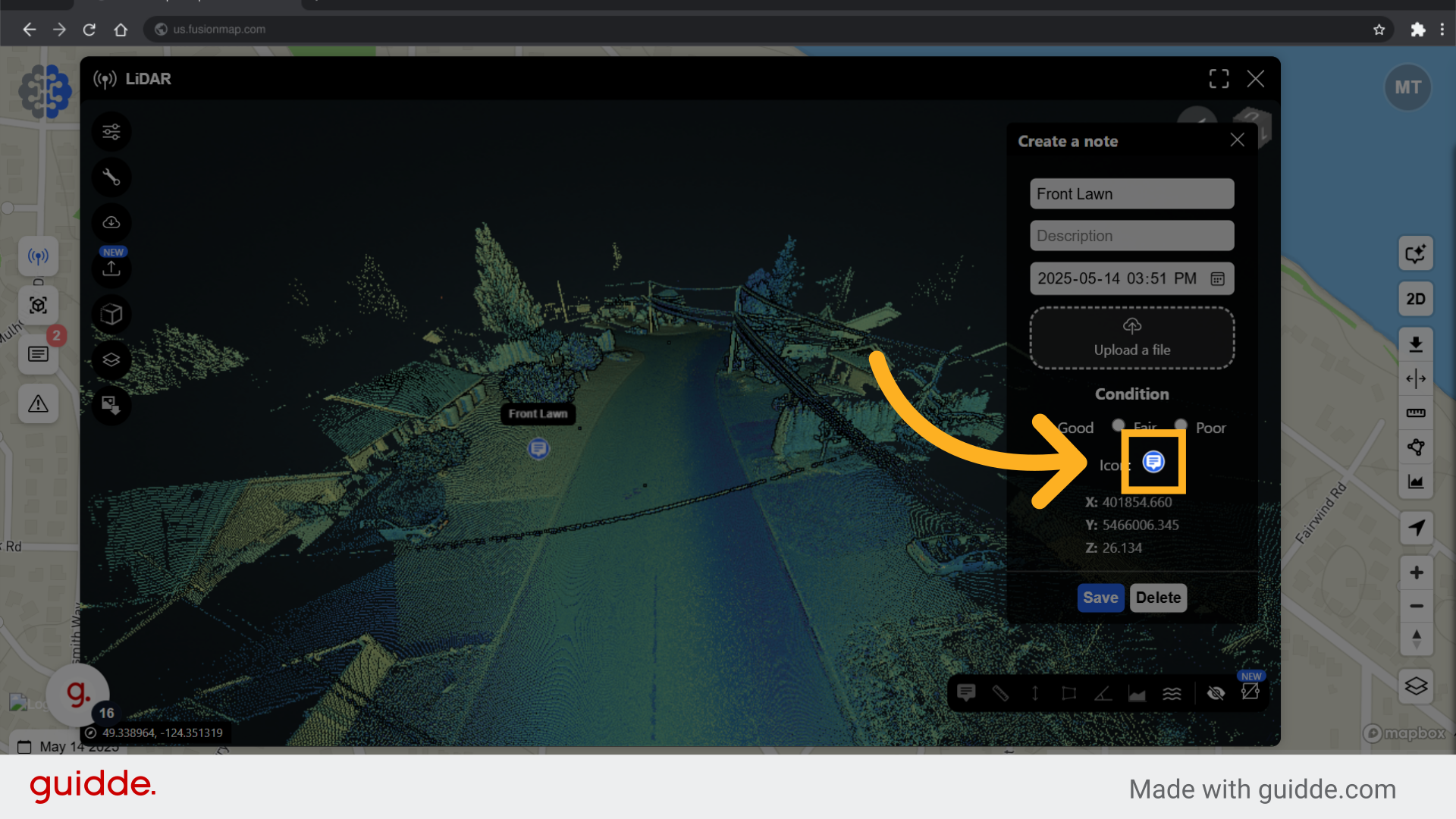Select the Fair condition radio

[x=1118, y=425]
